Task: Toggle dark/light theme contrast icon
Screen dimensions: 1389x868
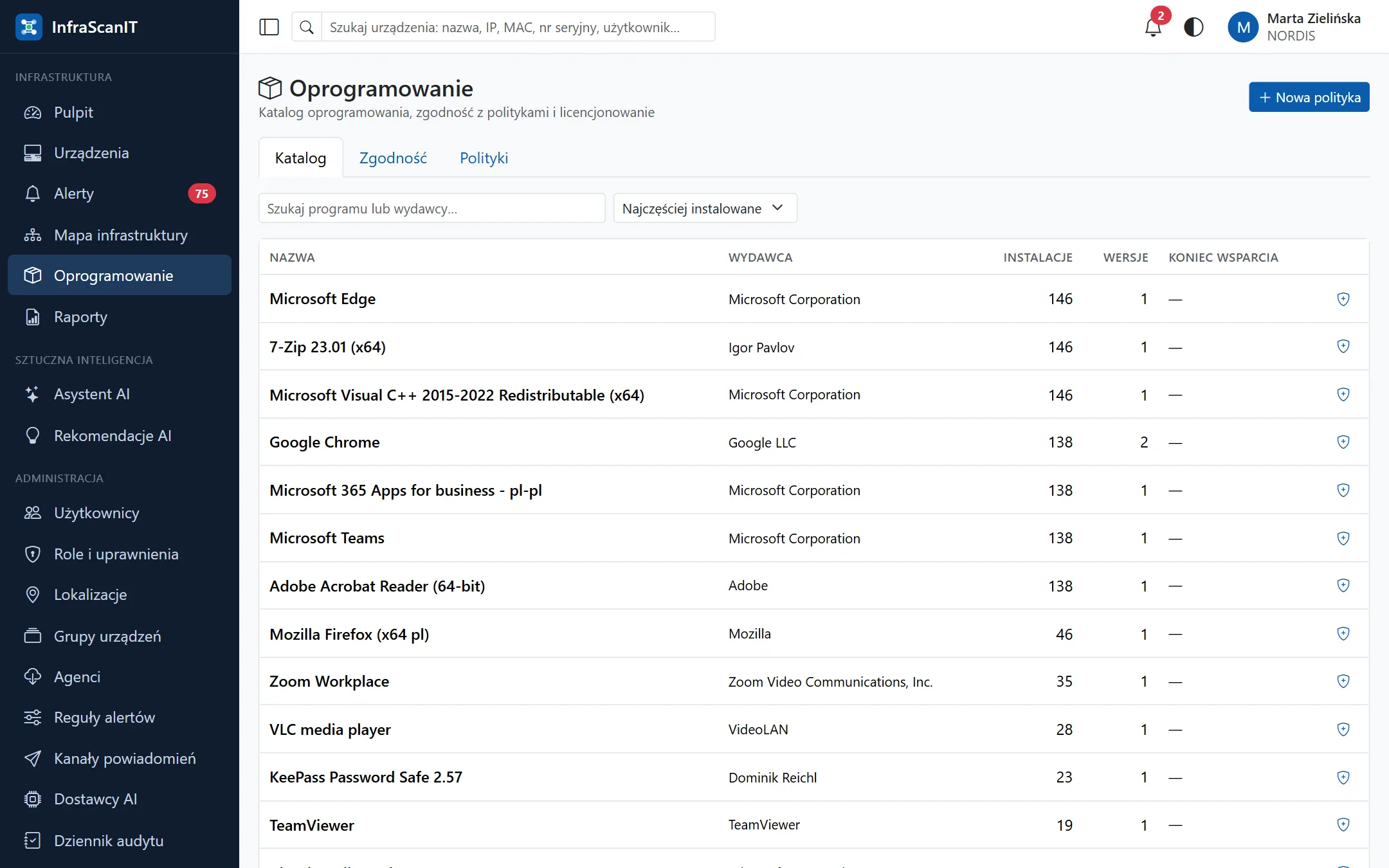Action: [x=1194, y=27]
